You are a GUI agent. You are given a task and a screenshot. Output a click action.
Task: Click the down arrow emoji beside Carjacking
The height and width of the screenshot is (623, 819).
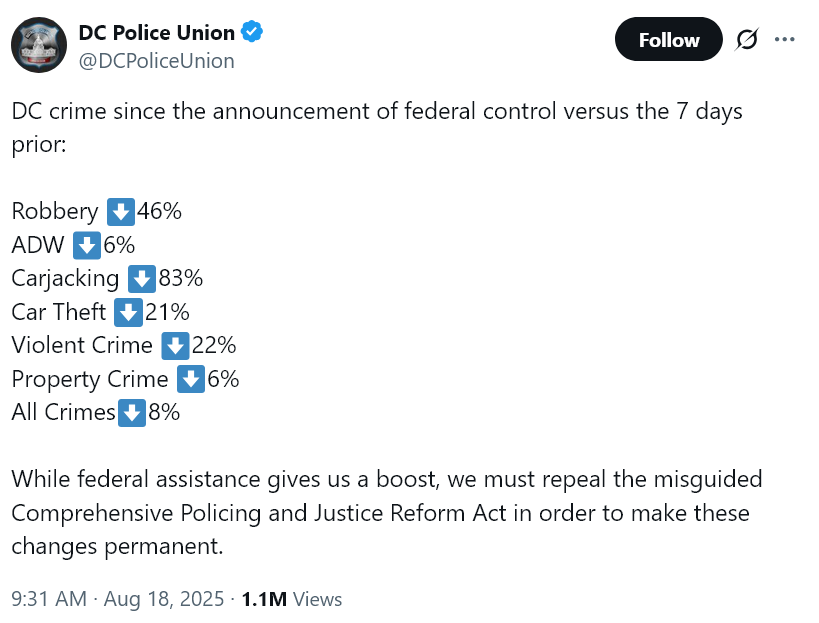pyautogui.click(x=141, y=279)
